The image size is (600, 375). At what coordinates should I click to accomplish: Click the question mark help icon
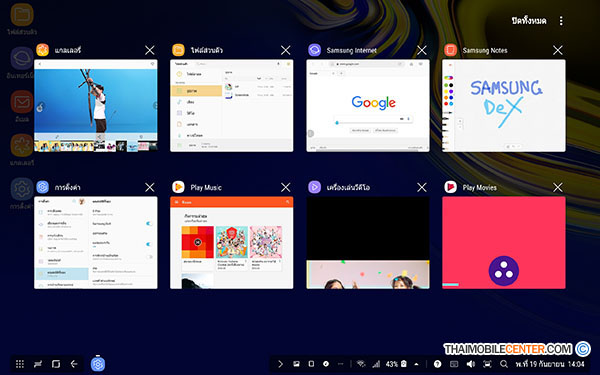437,364
